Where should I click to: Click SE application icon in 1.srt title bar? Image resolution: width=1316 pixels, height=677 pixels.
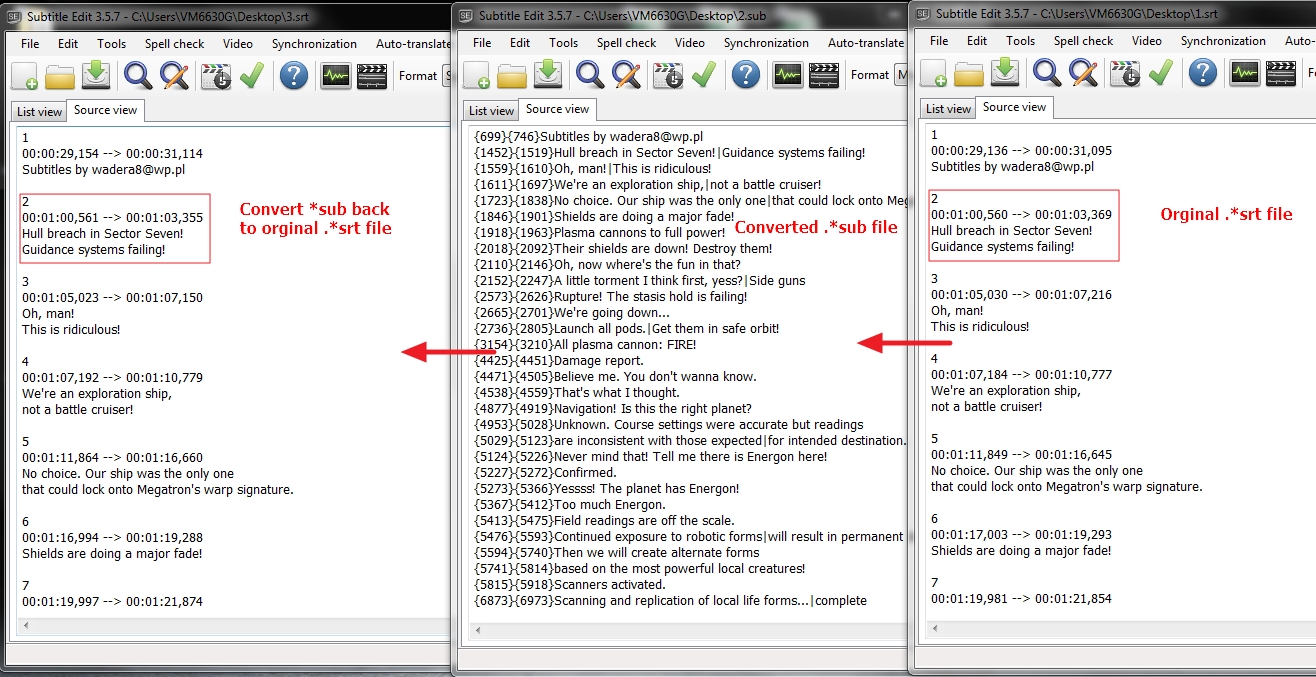tap(922, 13)
